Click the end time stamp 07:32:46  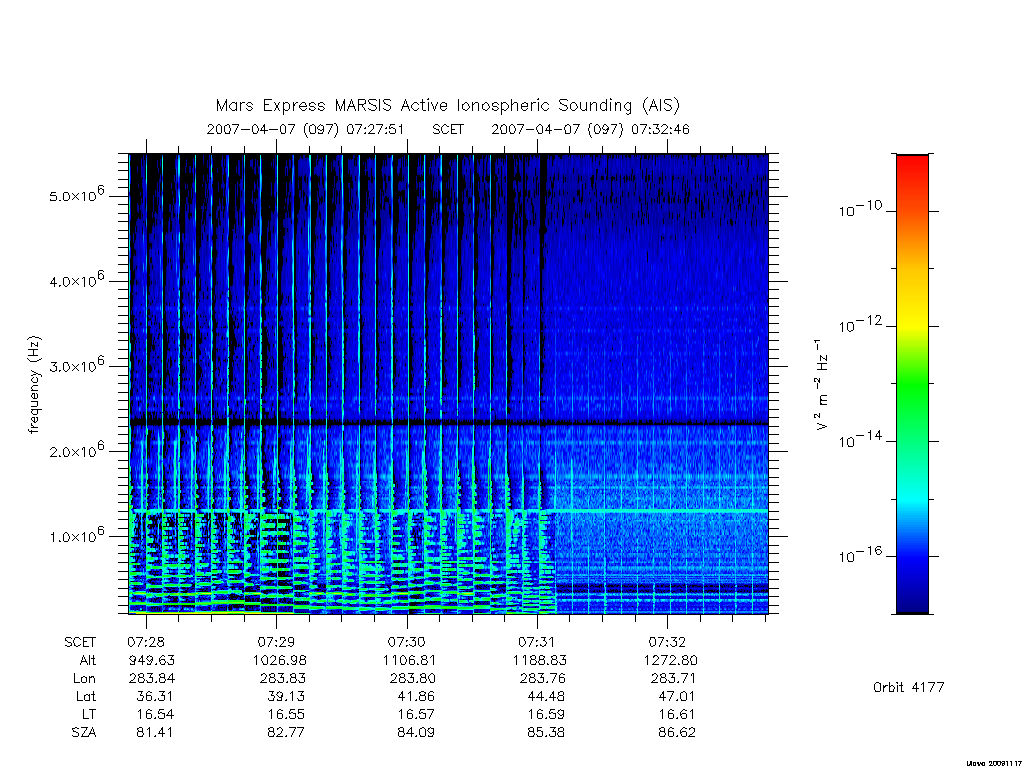[660, 129]
